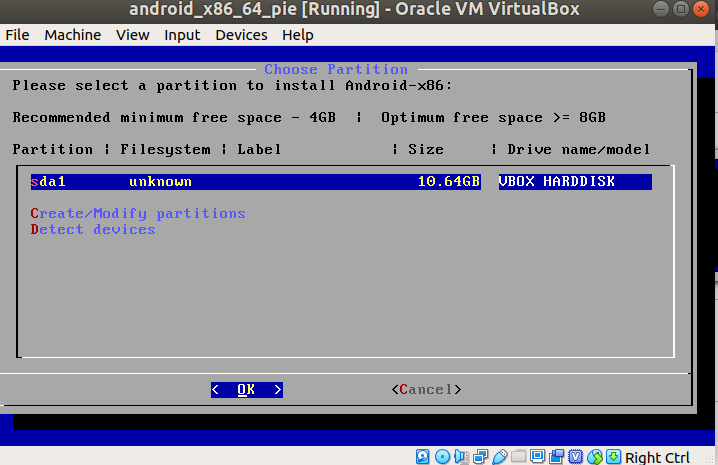Open the File menu
This screenshot has height=465, width=718.
pyautogui.click(x=17, y=35)
